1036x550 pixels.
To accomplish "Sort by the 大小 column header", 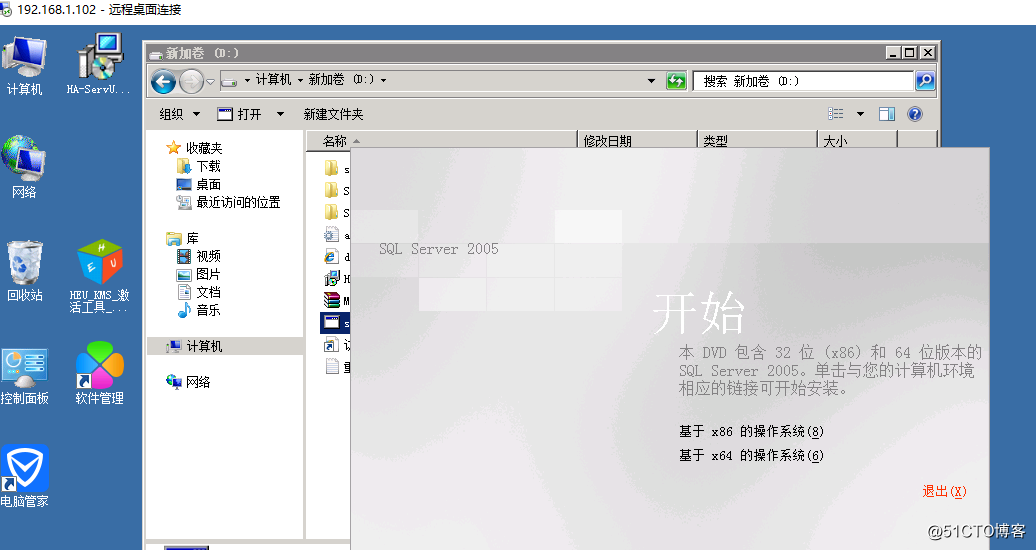I will [x=857, y=141].
